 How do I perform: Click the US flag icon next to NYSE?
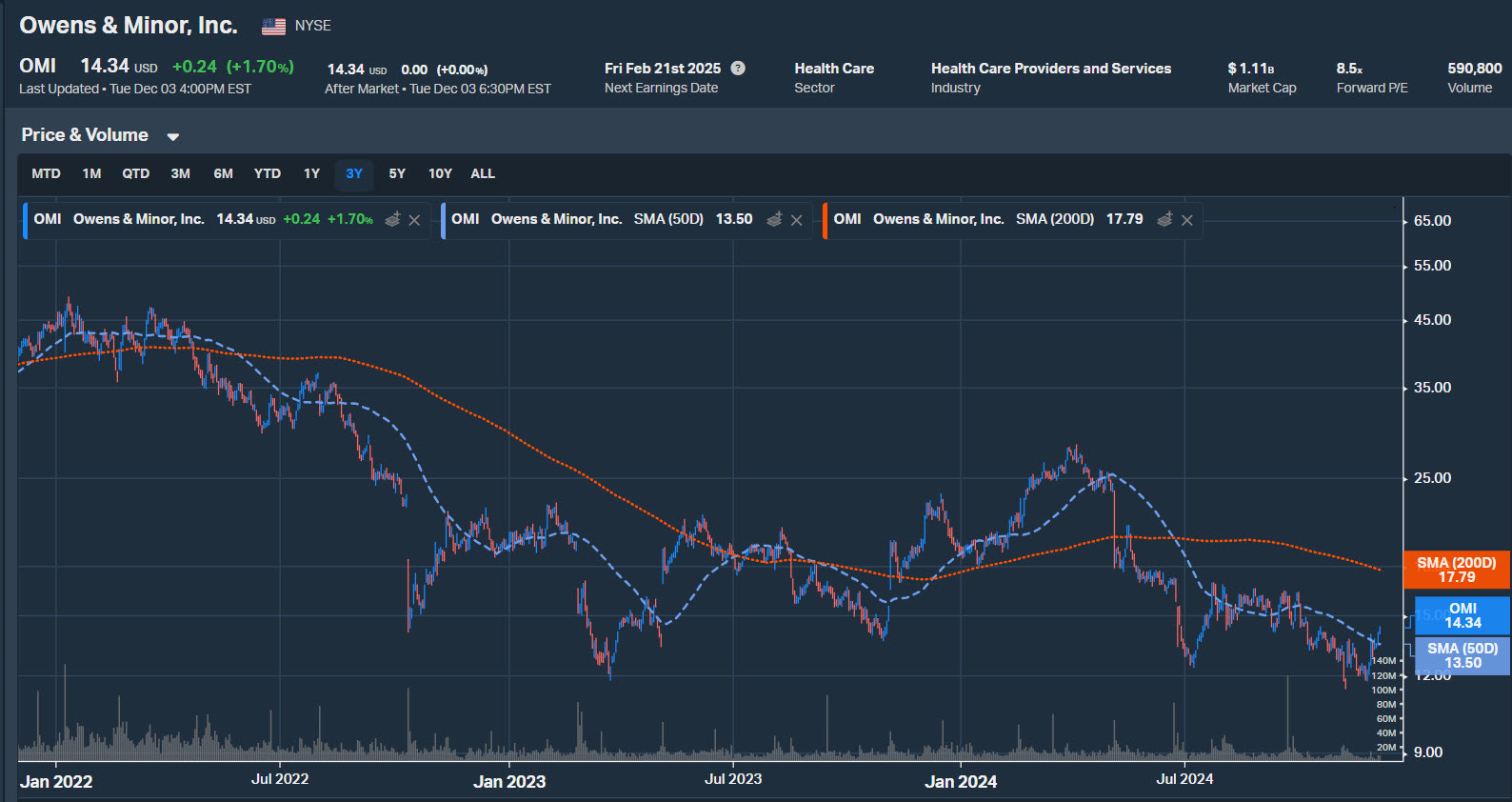pos(274,27)
